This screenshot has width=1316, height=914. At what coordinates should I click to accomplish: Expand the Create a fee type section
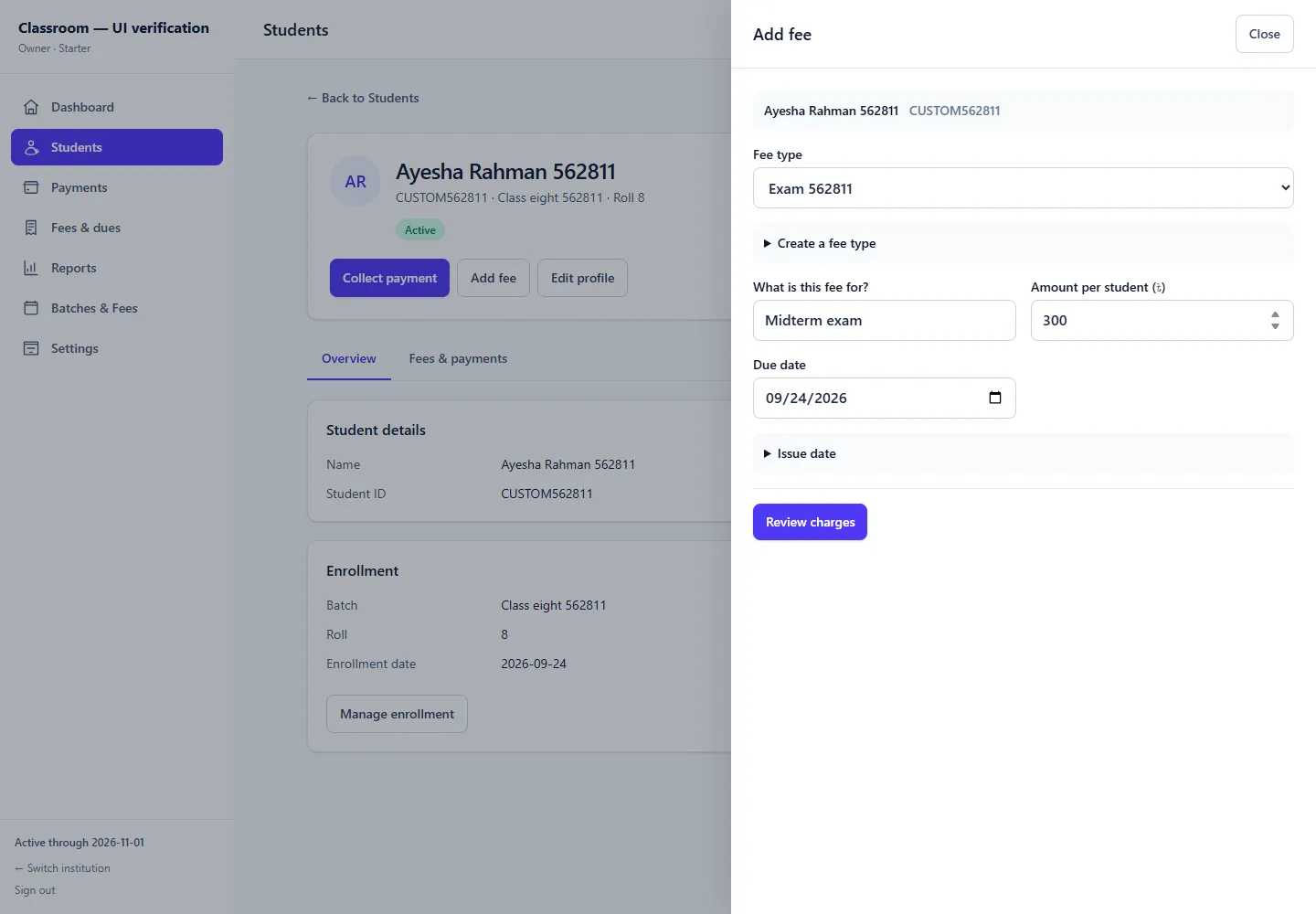click(1024, 243)
